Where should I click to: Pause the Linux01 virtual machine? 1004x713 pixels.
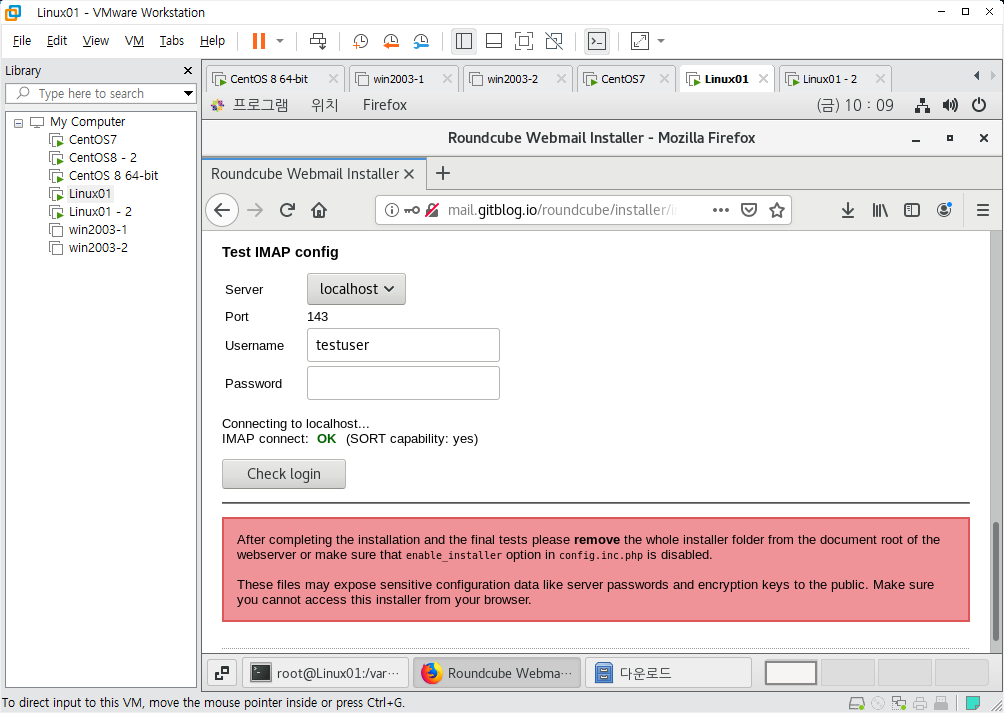(x=259, y=41)
